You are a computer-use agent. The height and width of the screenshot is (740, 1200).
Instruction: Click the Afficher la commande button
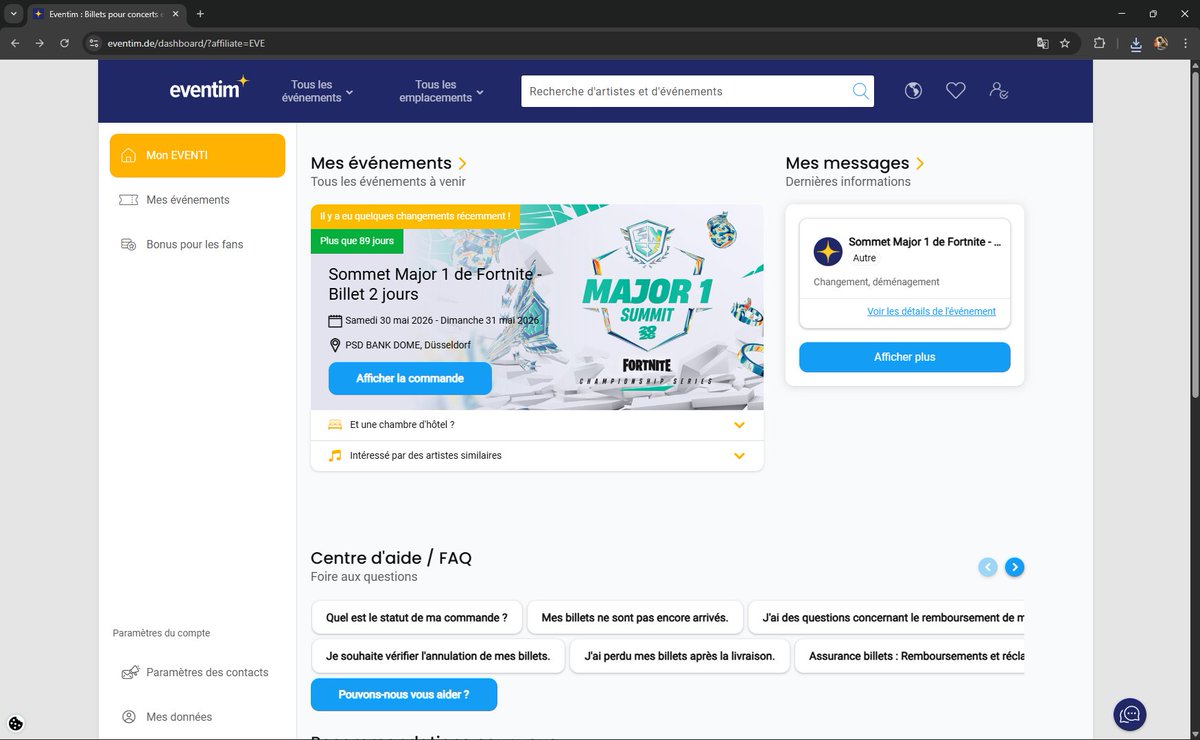coord(410,379)
